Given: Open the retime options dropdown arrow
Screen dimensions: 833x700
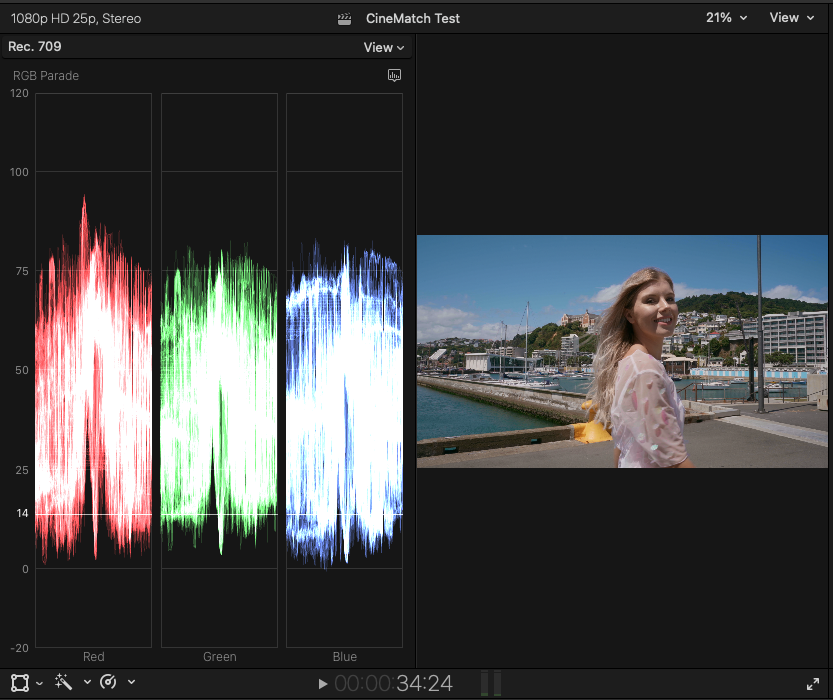Looking at the screenshot, I should pyautogui.click(x=131, y=683).
